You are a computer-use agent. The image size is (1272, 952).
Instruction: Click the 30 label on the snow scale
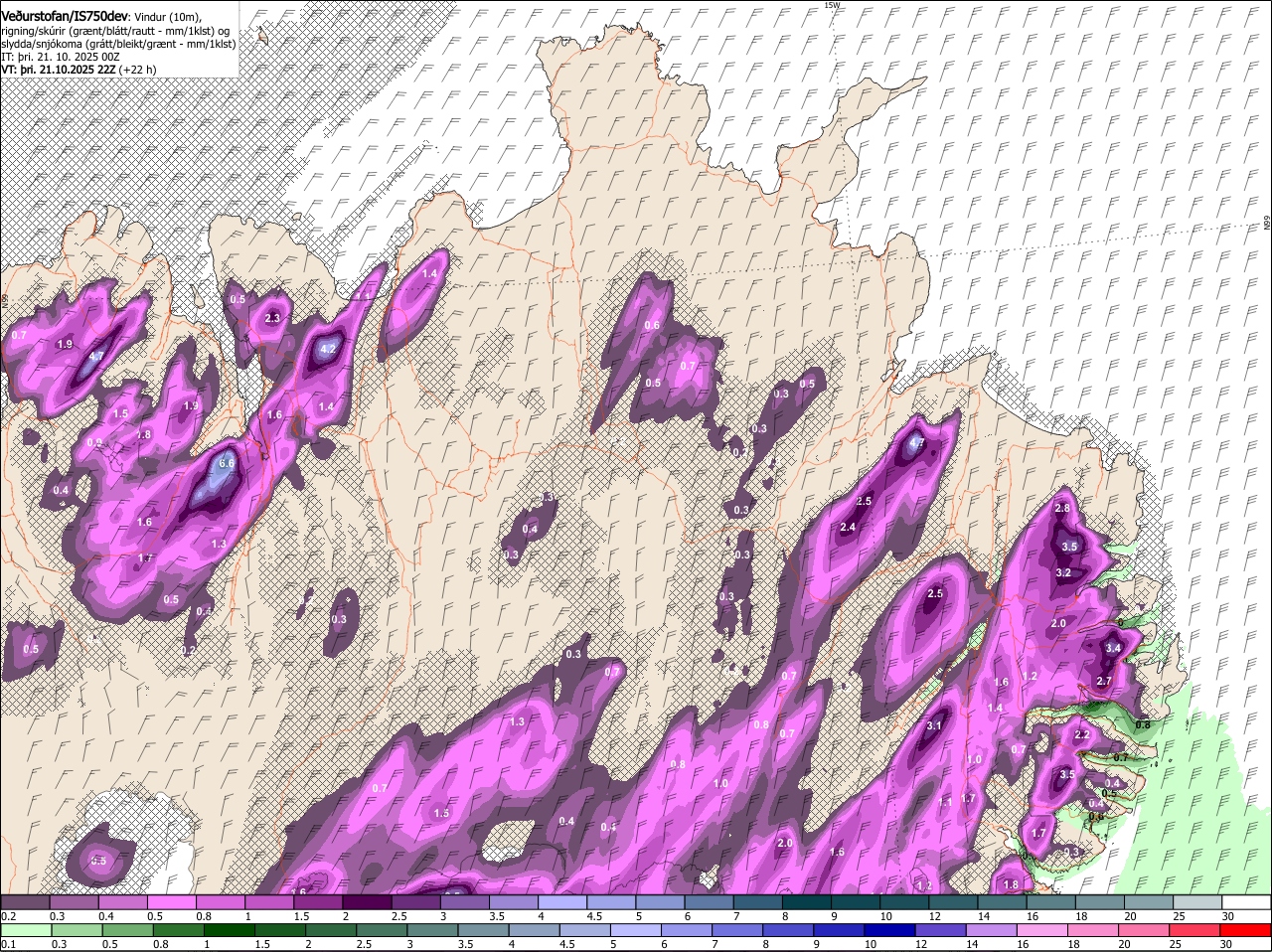(1228, 915)
